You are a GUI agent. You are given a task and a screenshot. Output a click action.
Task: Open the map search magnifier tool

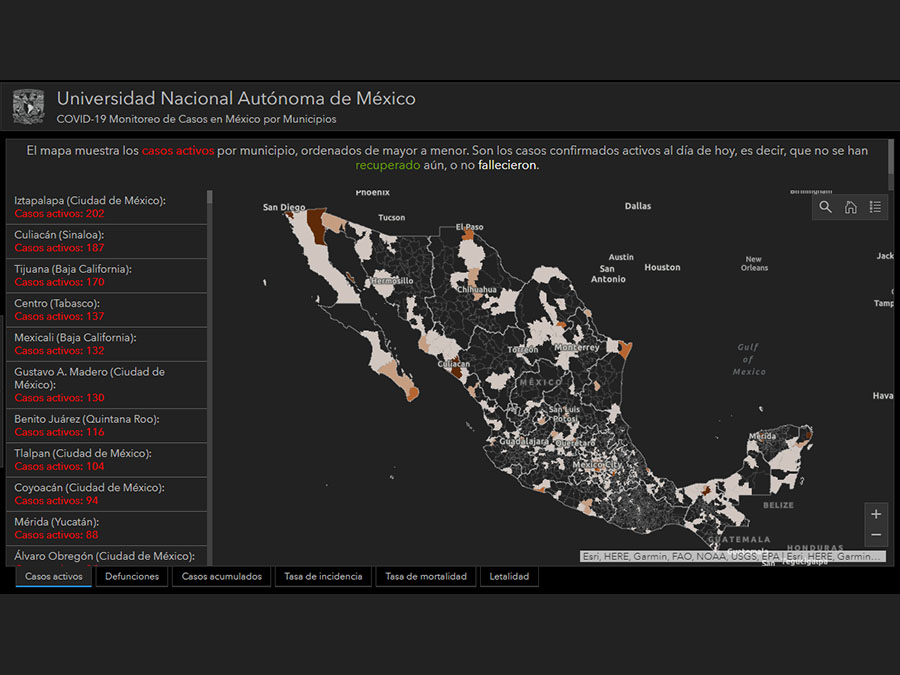[x=826, y=207]
